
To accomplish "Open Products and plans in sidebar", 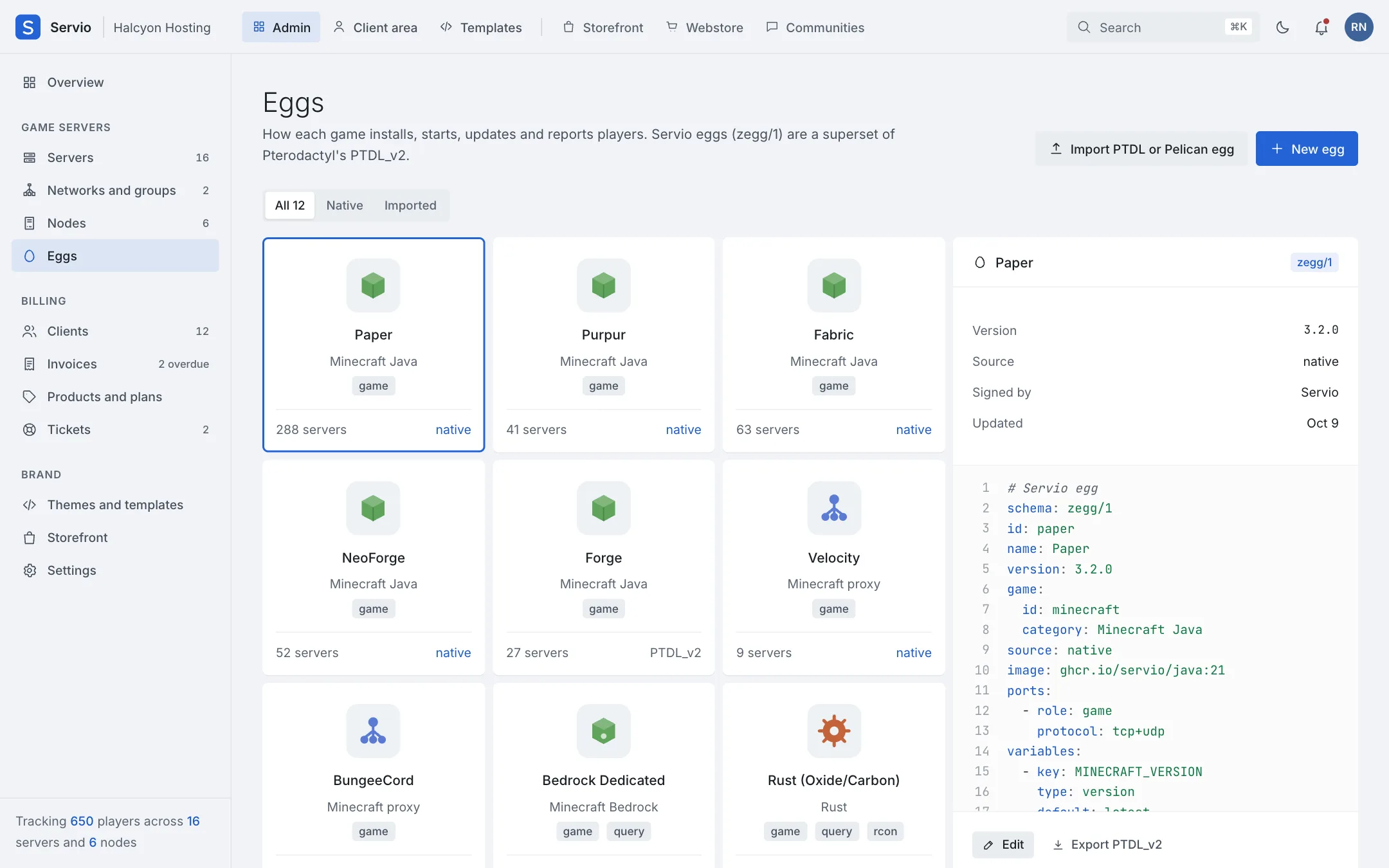I will pyautogui.click(x=115, y=397).
